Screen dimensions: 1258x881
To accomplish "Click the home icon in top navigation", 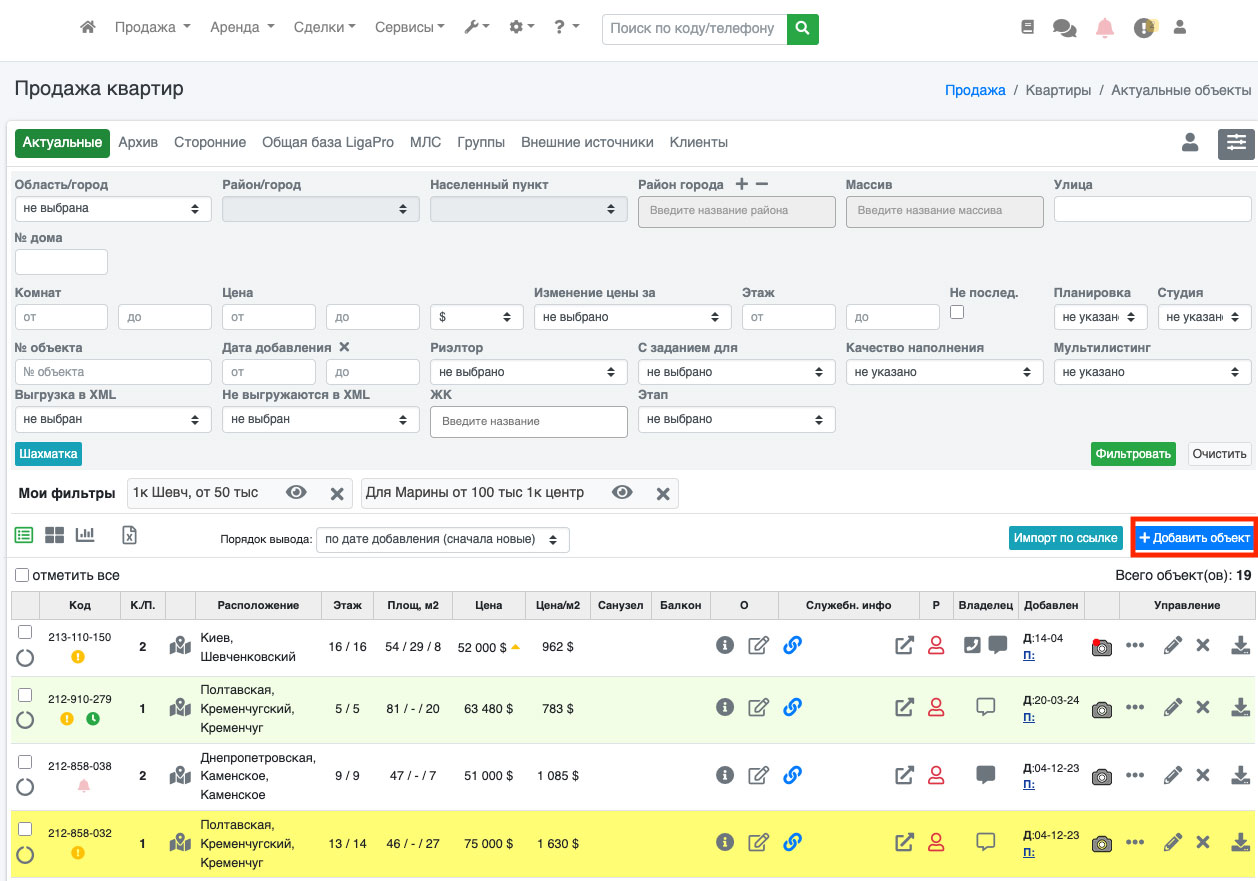I will (x=88, y=28).
